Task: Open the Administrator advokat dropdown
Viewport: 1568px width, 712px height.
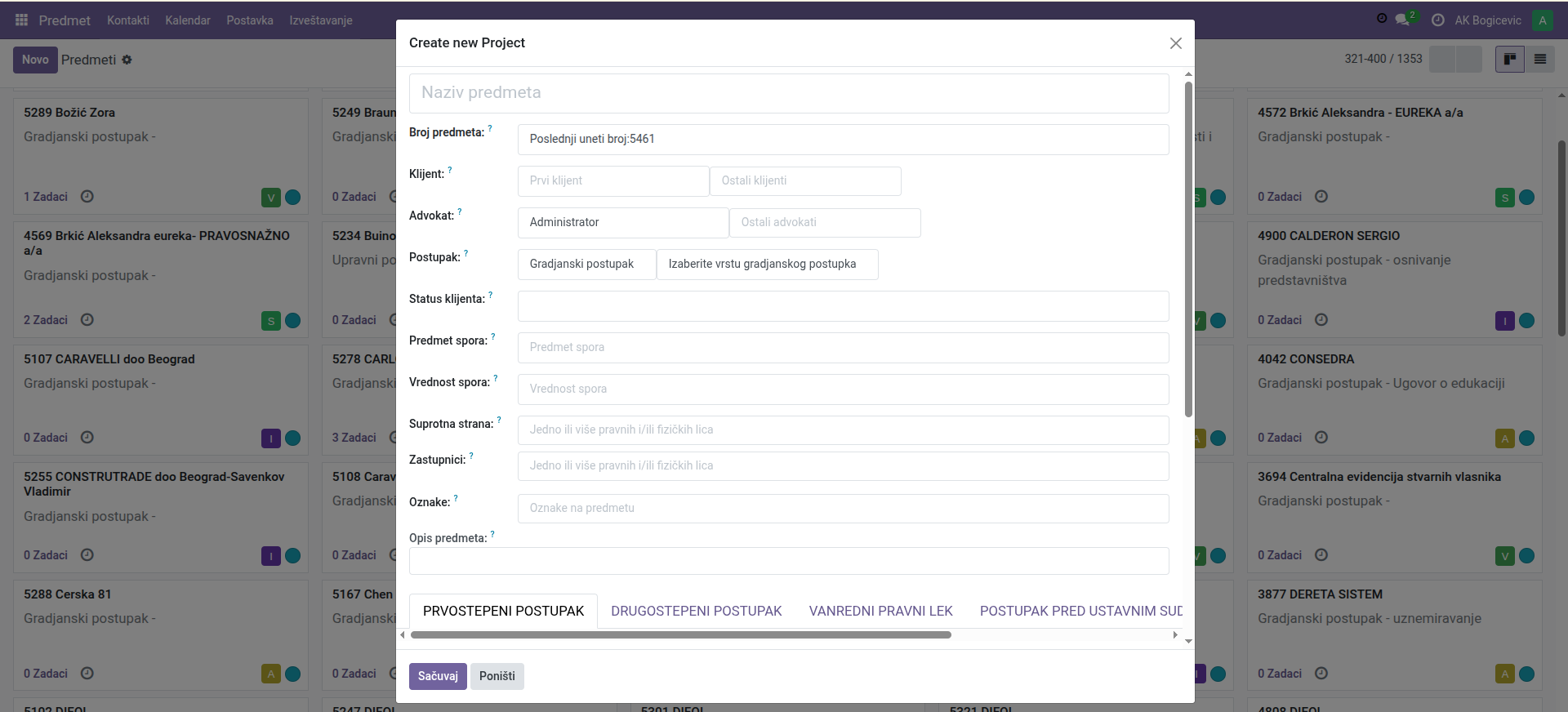Action: [622, 222]
